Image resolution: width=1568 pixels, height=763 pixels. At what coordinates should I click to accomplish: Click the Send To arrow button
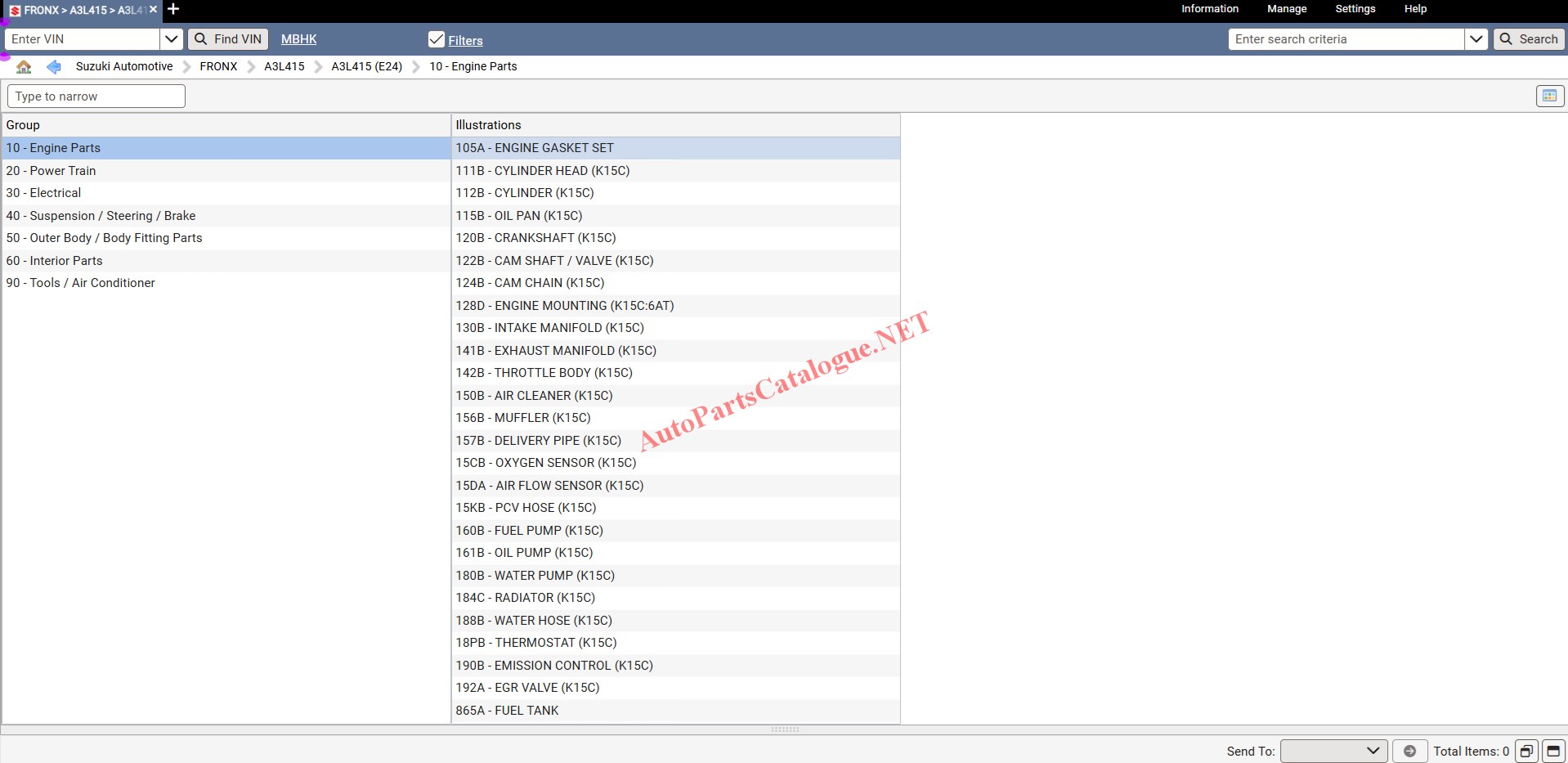pyautogui.click(x=1409, y=751)
